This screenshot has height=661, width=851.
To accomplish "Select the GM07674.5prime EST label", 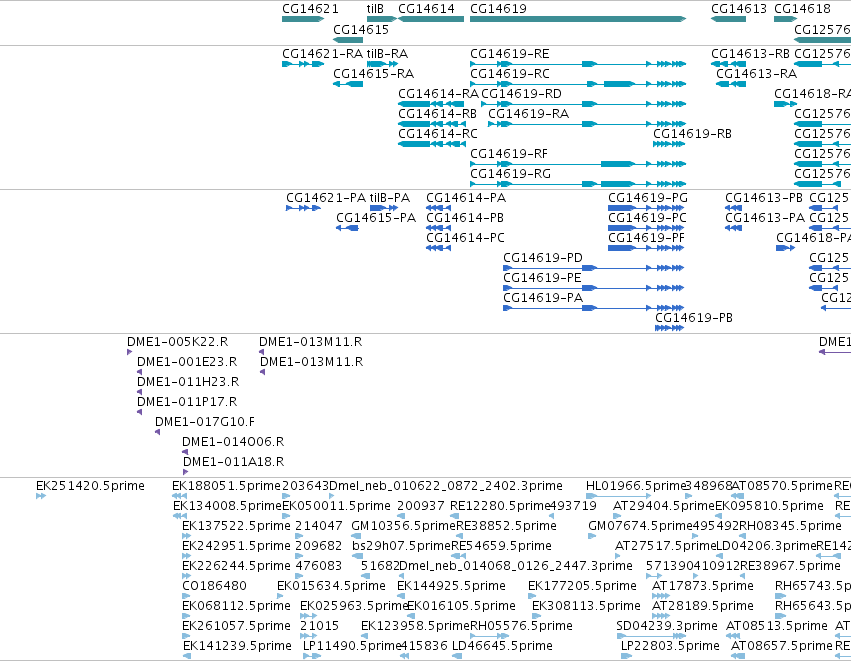I will [x=640, y=526].
